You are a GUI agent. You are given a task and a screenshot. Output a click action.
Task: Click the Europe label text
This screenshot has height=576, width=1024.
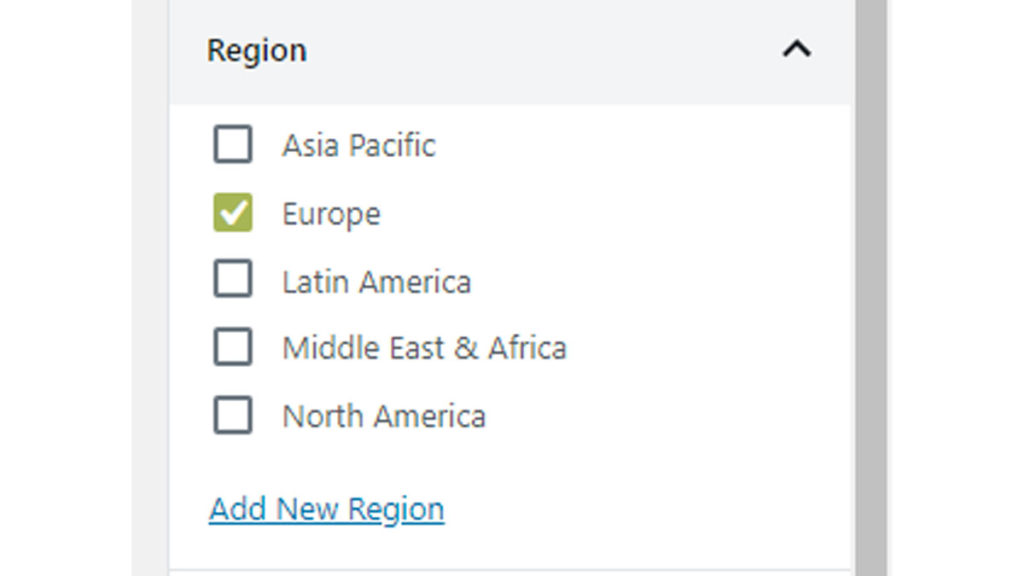pos(331,214)
